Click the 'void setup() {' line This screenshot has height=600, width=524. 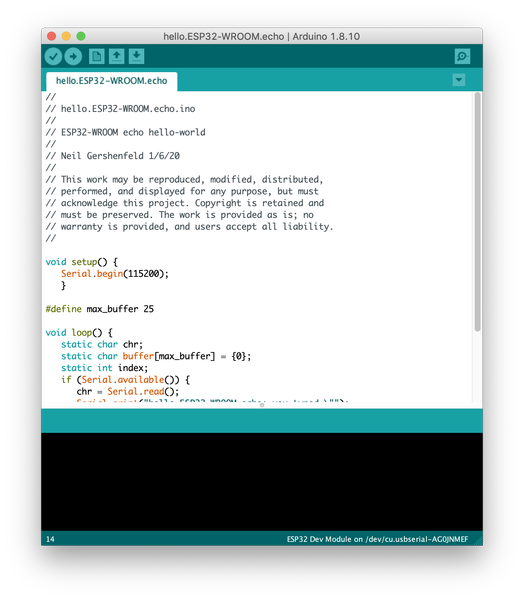(82, 262)
